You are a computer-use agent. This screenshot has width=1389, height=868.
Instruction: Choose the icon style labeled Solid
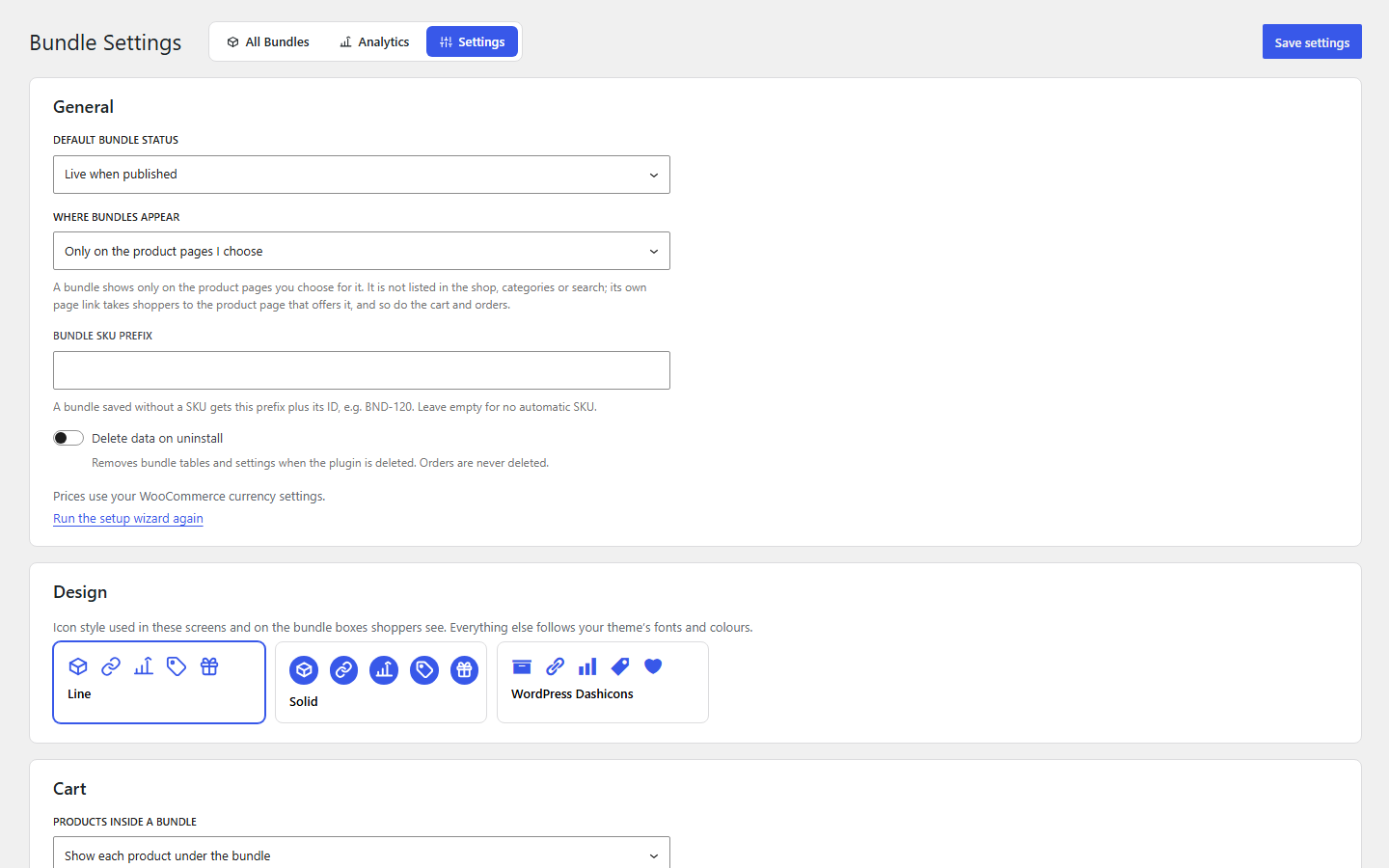(x=381, y=682)
